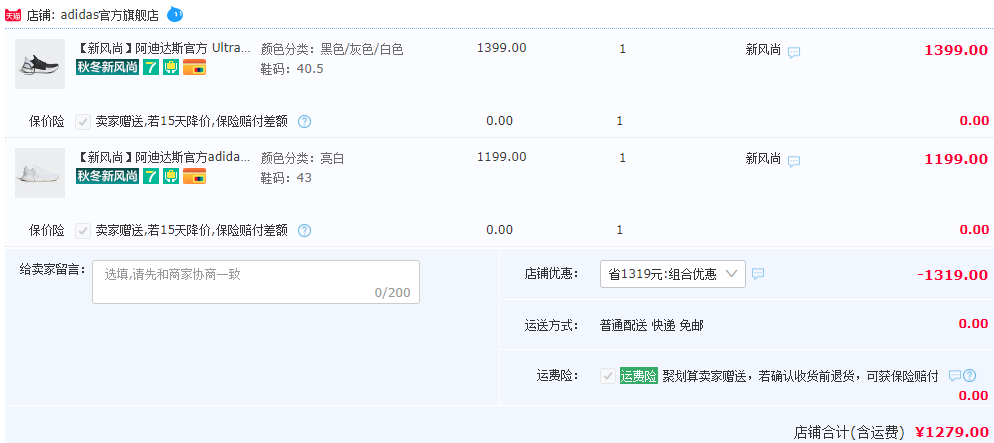Viewport: 994px width, 443px height.
Task: Open black Ultra shoe thumbnail
Action: coord(40,64)
